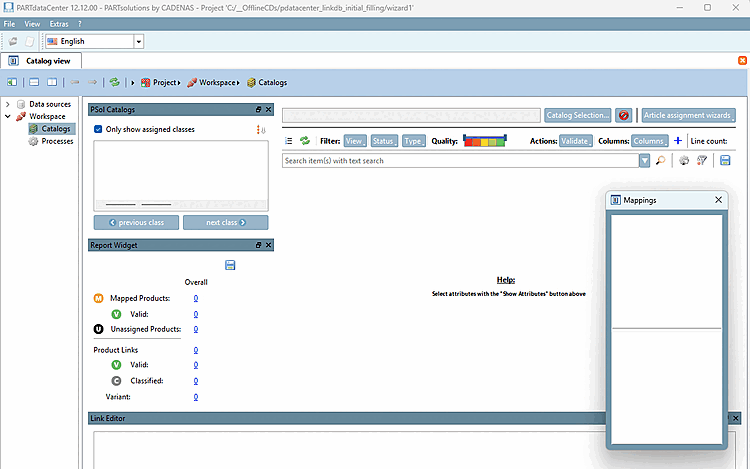Image resolution: width=750 pixels, height=469 pixels.
Task: Select Processes under Workspace
Action: [x=57, y=141]
